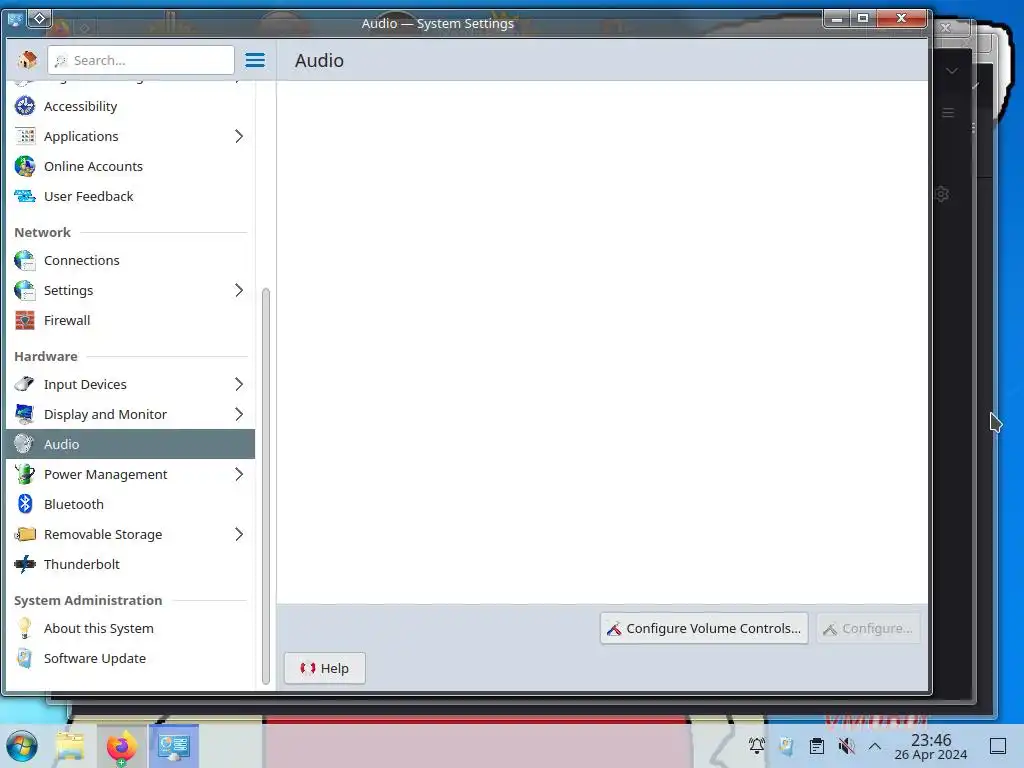Image resolution: width=1024 pixels, height=768 pixels.
Task: Click the Removable Storage folder icon
Action: pyautogui.click(x=25, y=534)
